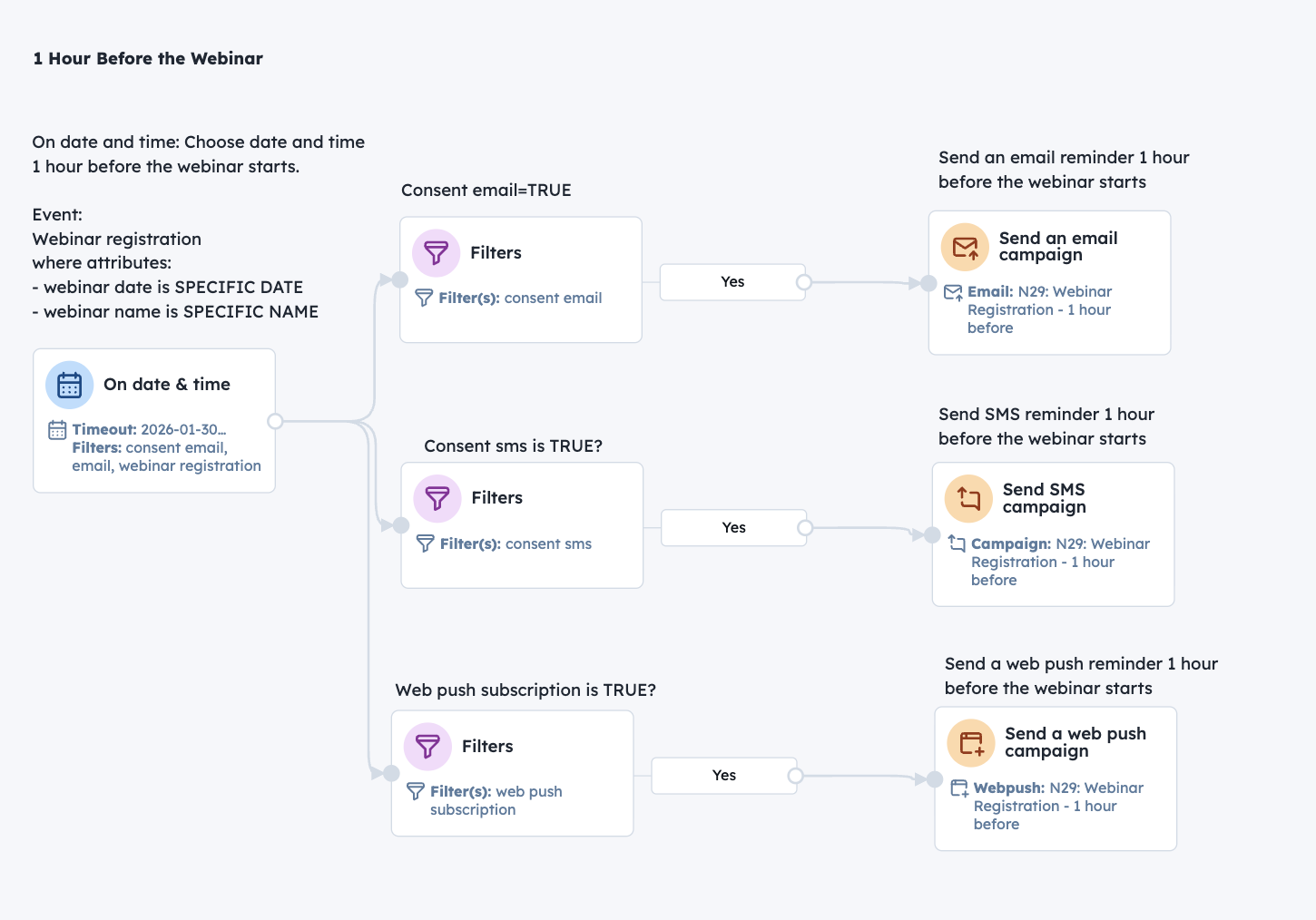Click small envelope icon beside Email: N29 text

click(953, 292)
